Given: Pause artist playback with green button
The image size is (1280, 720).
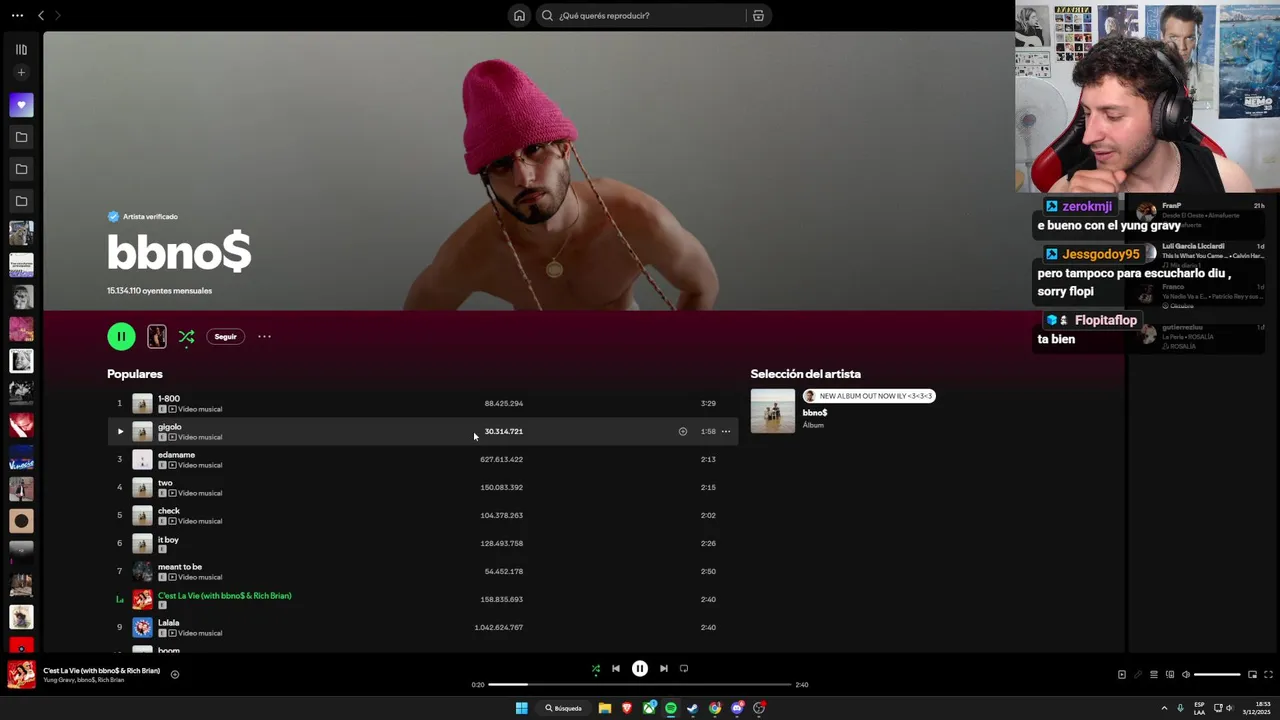Looking at the screenshot, I should point(121,336).
